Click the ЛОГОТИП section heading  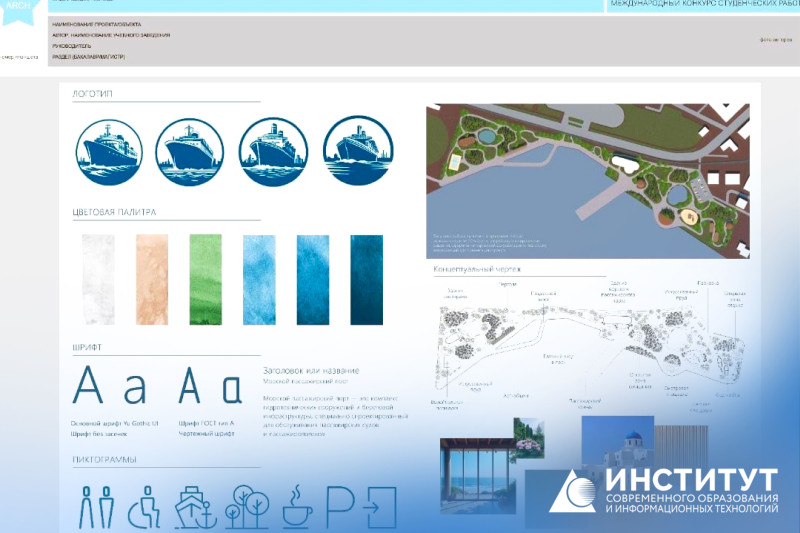pyautogui.click(x=93, y=94)
